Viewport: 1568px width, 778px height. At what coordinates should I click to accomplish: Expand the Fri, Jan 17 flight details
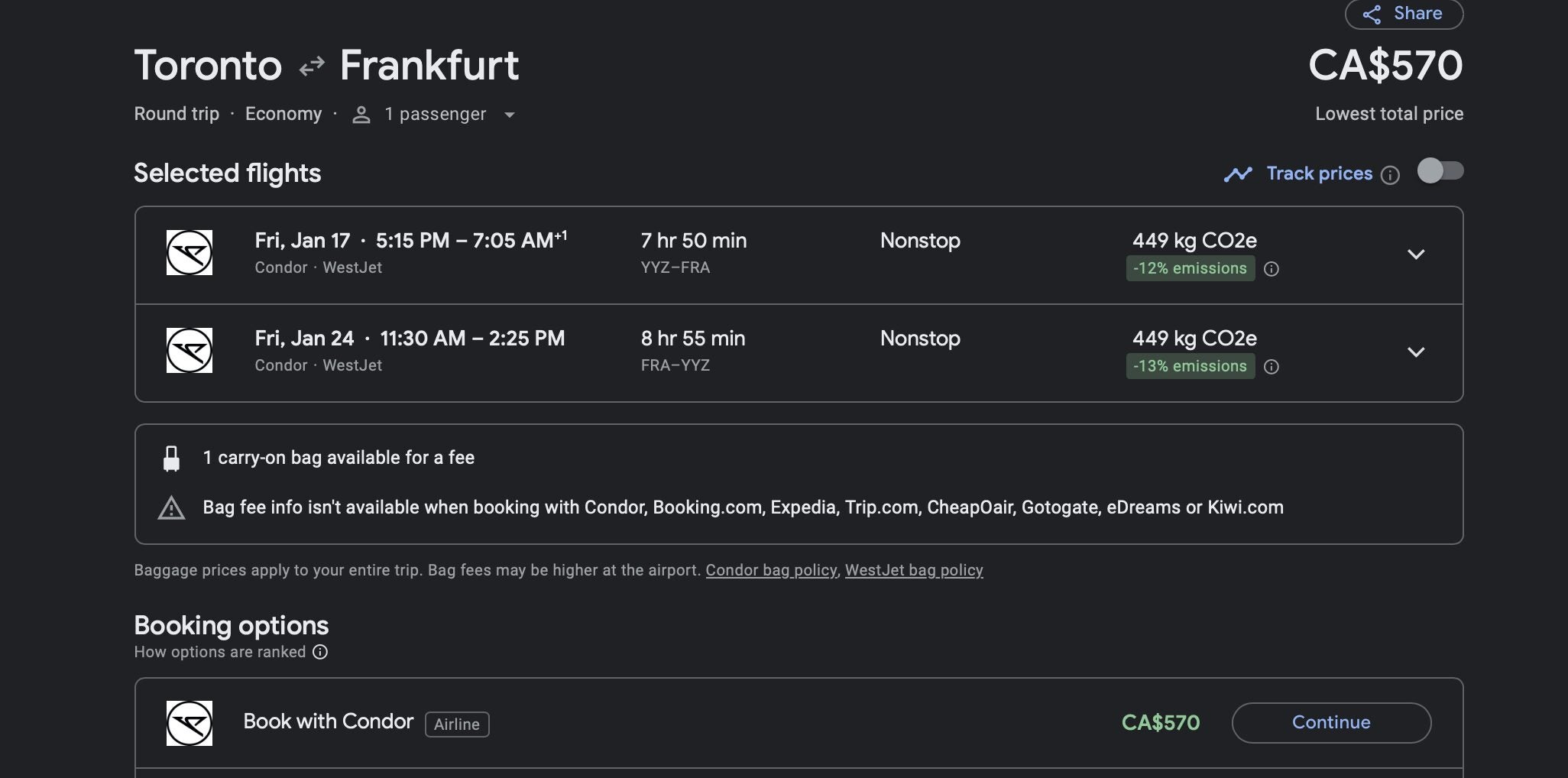point(1416,254)
